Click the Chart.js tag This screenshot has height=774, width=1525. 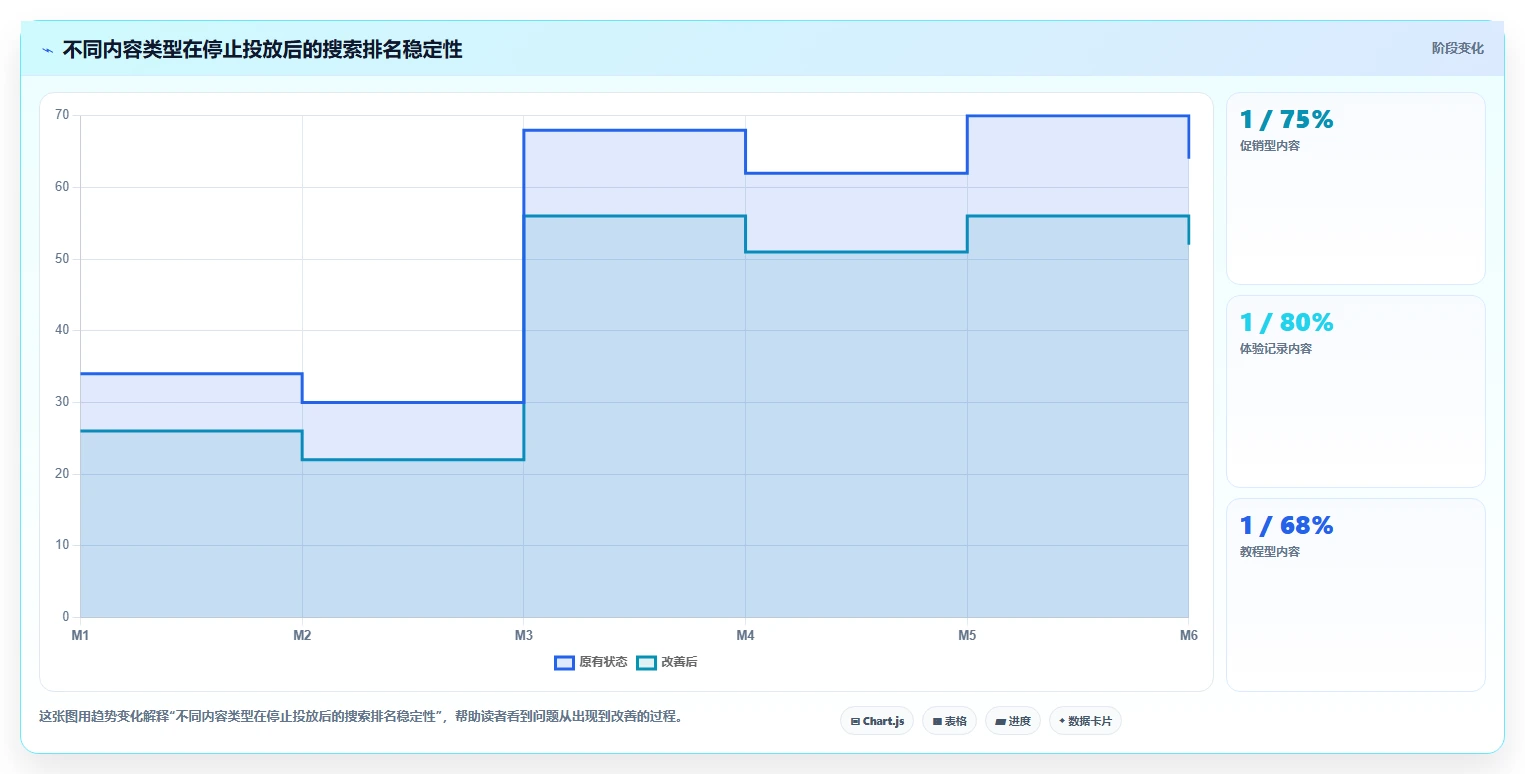[877, 721]
